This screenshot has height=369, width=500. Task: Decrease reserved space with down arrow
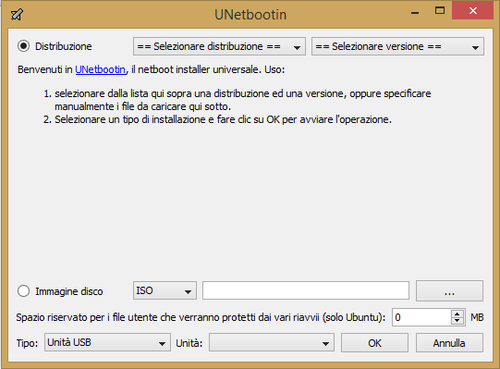coord(457,321)
